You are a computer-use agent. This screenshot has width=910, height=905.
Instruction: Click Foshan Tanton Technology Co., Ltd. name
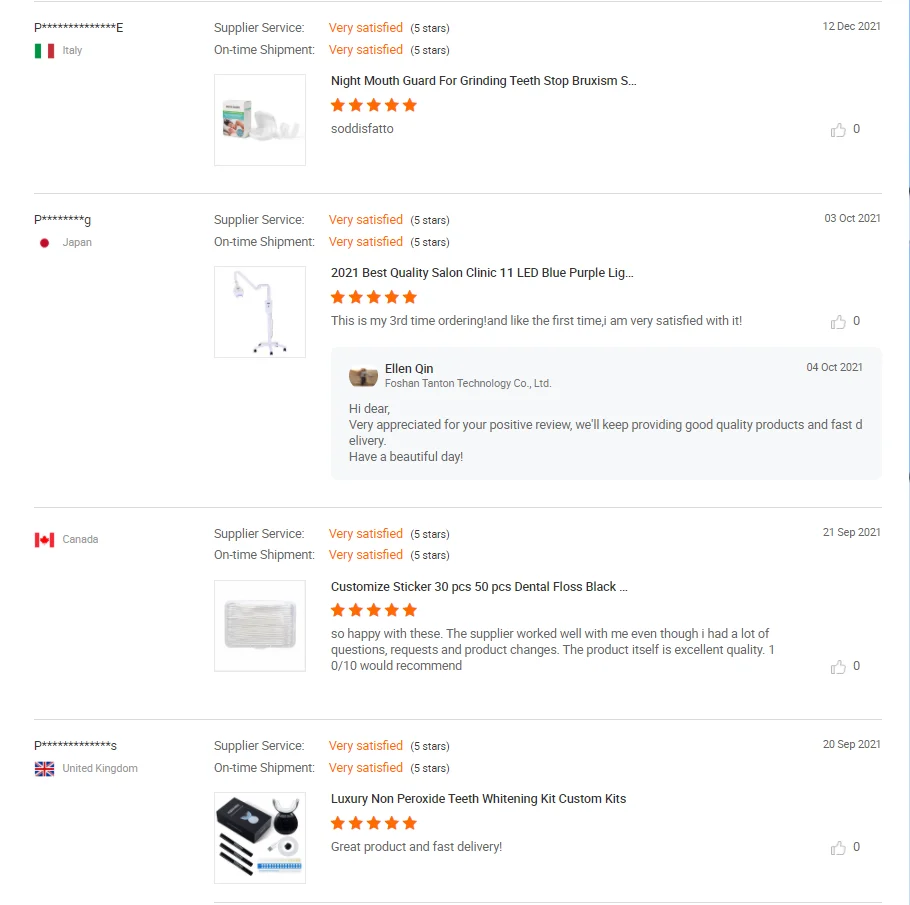pyautogui.click(x=468, y=384)
